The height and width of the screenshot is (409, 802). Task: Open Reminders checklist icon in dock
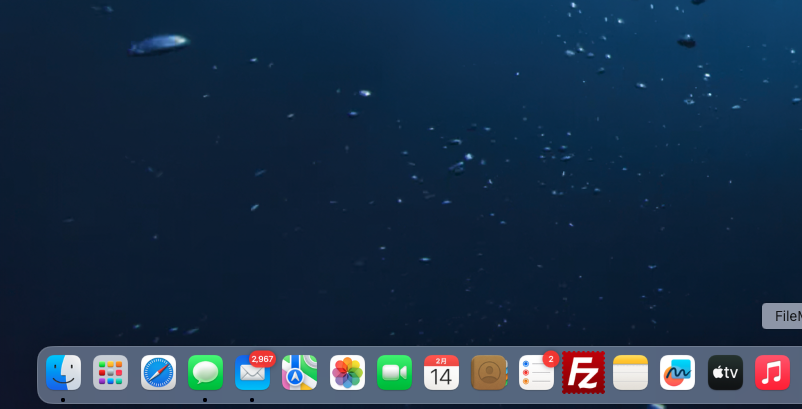[x=535, y=375]
